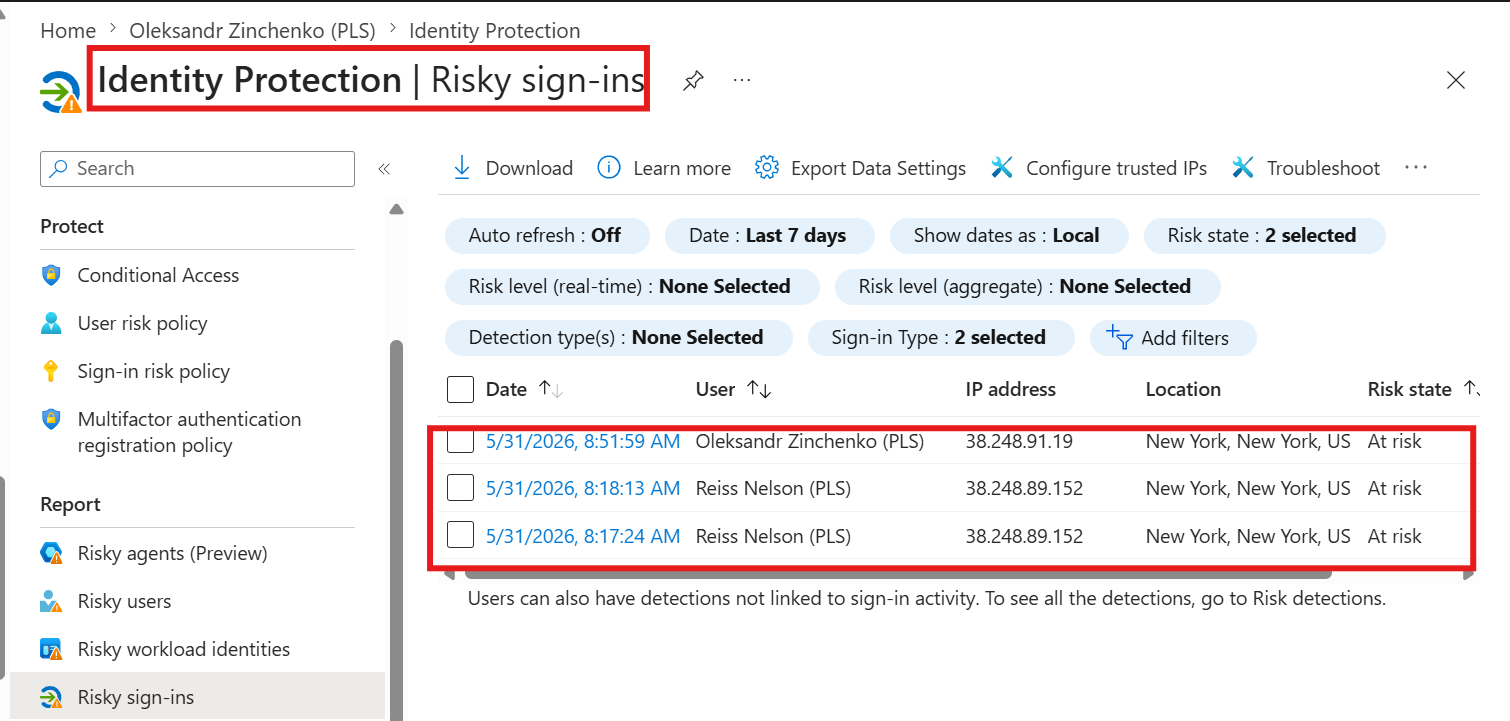The height and width of the screenshot is (721, 1510).
Task: Close the Risky sign-ins blade
Action: [1456, 80]
